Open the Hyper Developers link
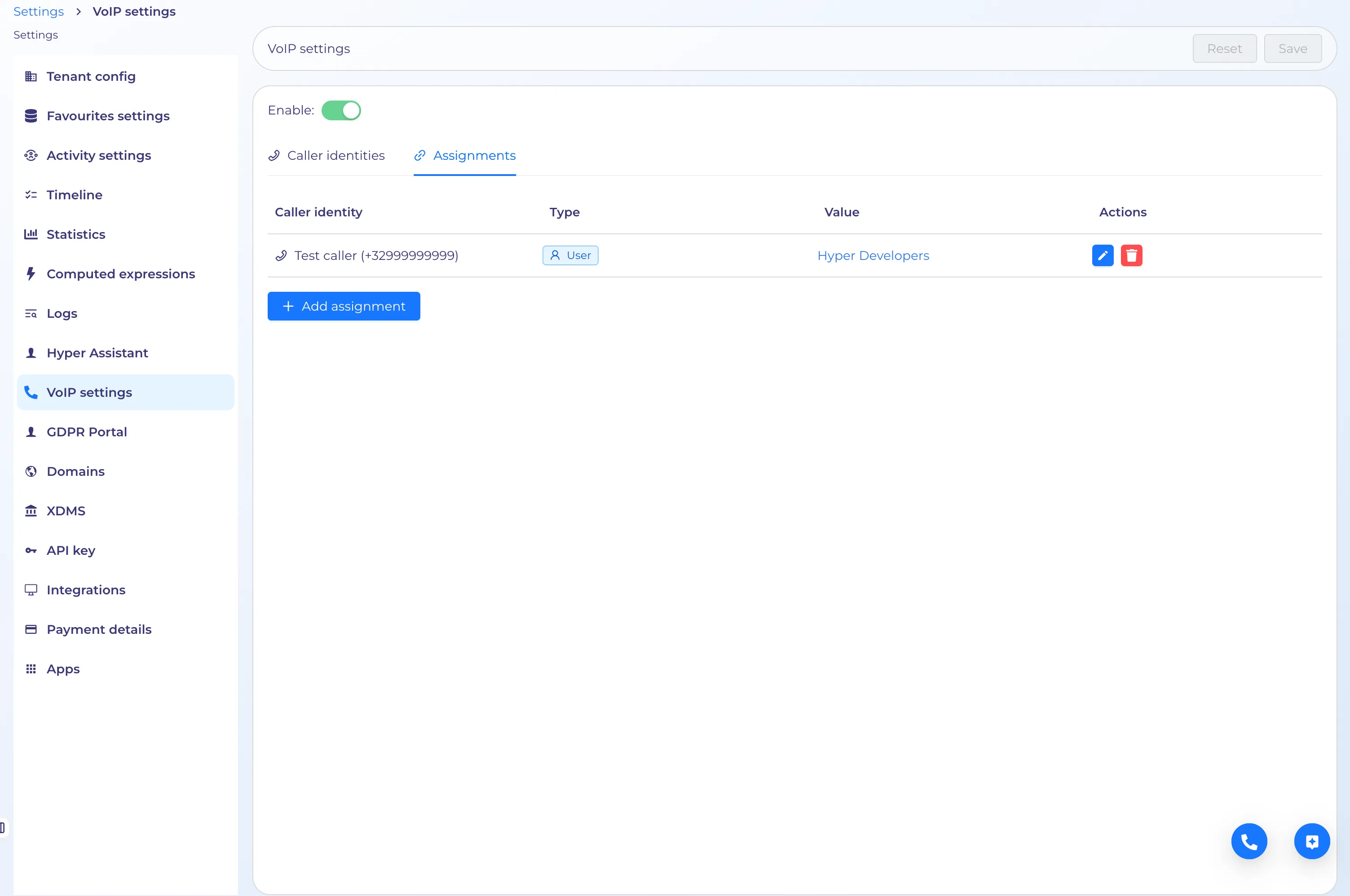Screen dimensions: 1350x896 (873, 255)
